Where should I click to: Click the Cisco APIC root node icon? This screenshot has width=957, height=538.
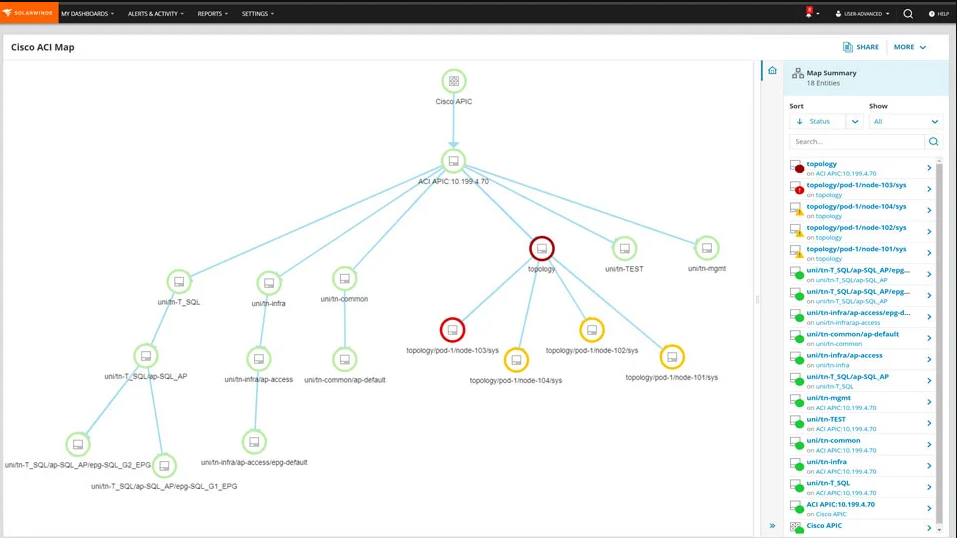453,81
